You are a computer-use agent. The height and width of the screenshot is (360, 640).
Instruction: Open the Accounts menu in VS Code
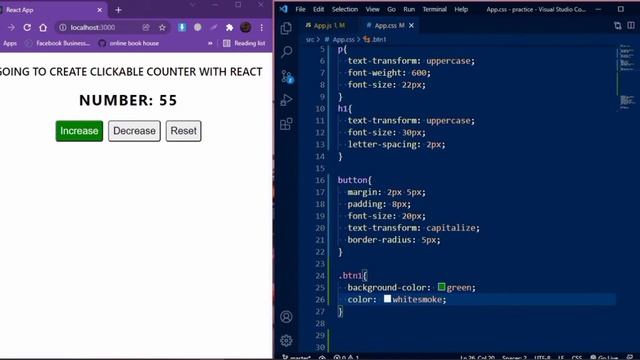[x=286, y=317]
